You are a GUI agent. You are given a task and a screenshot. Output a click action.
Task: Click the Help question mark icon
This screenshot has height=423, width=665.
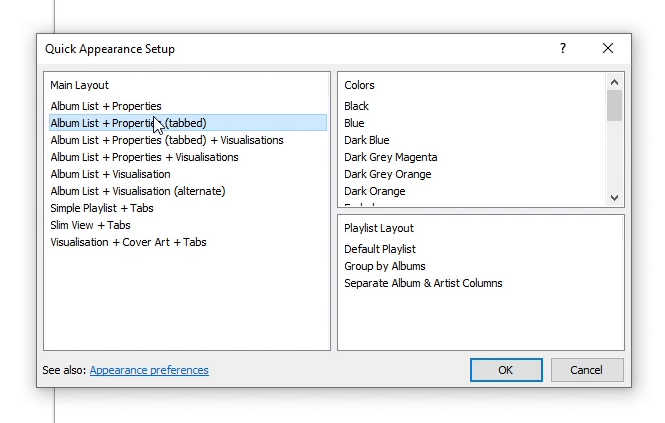tap(563, 48)
